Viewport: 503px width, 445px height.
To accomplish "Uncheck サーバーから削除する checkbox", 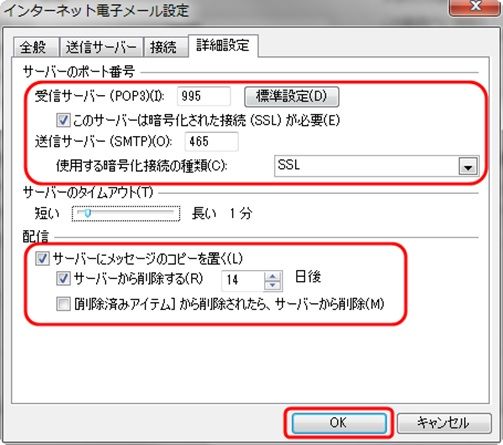I will [x=63, y=278].
